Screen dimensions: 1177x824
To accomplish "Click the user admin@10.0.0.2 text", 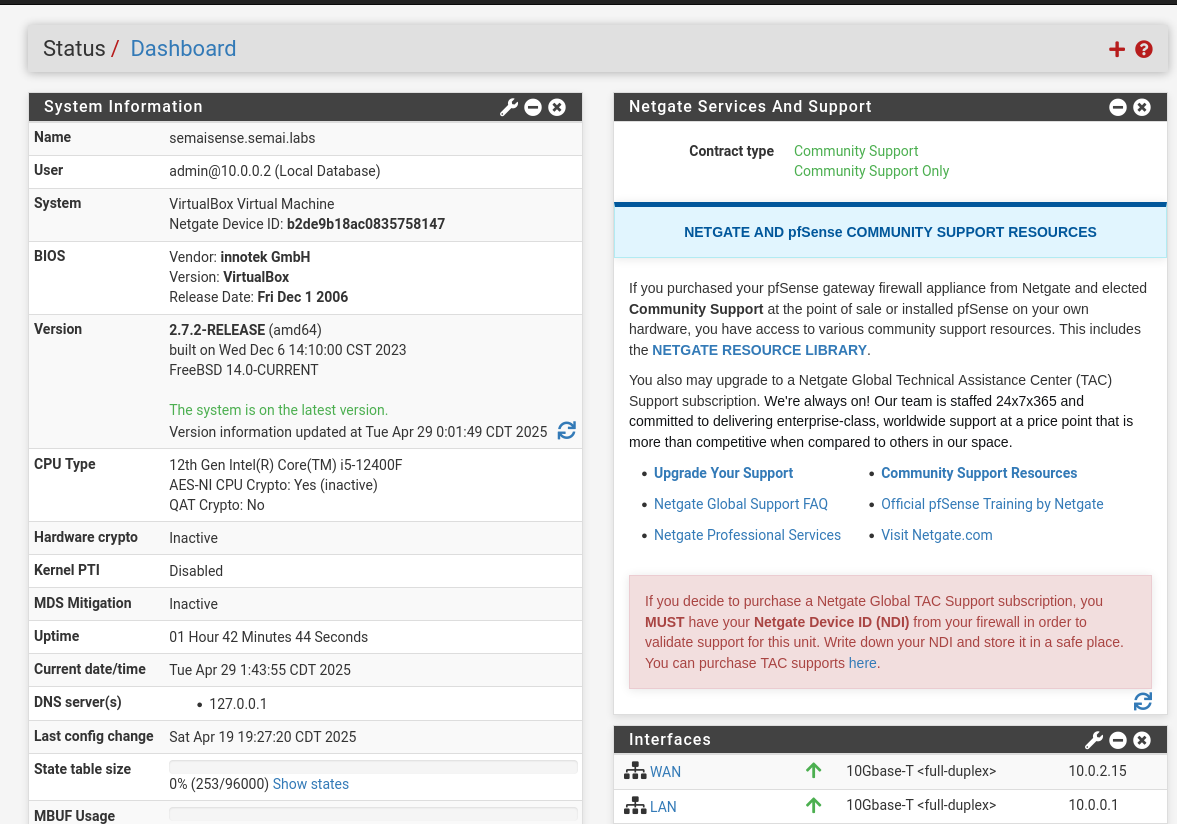I will tap(274, 171).
